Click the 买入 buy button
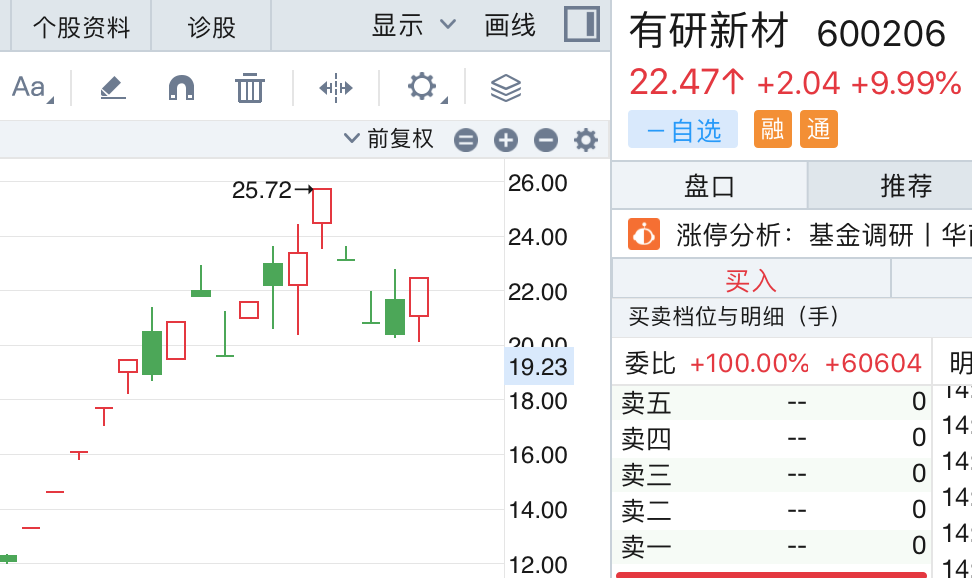 pyautogui.click(x=750, y=281)
